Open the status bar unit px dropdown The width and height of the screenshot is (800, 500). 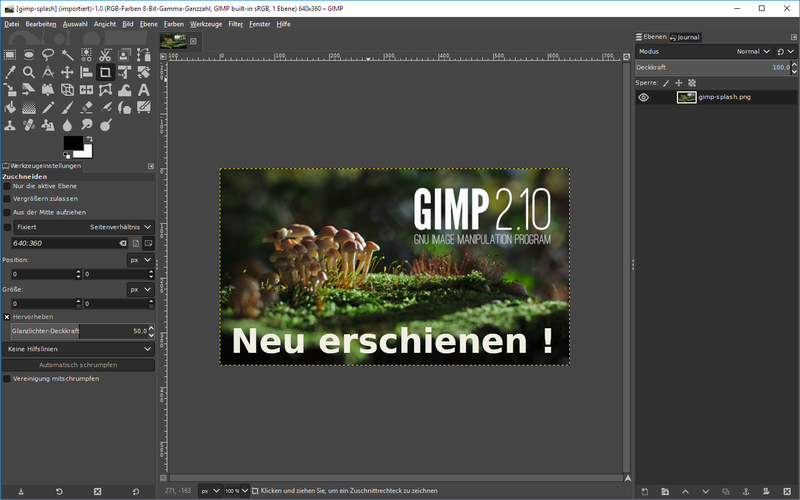coord(210,491)
